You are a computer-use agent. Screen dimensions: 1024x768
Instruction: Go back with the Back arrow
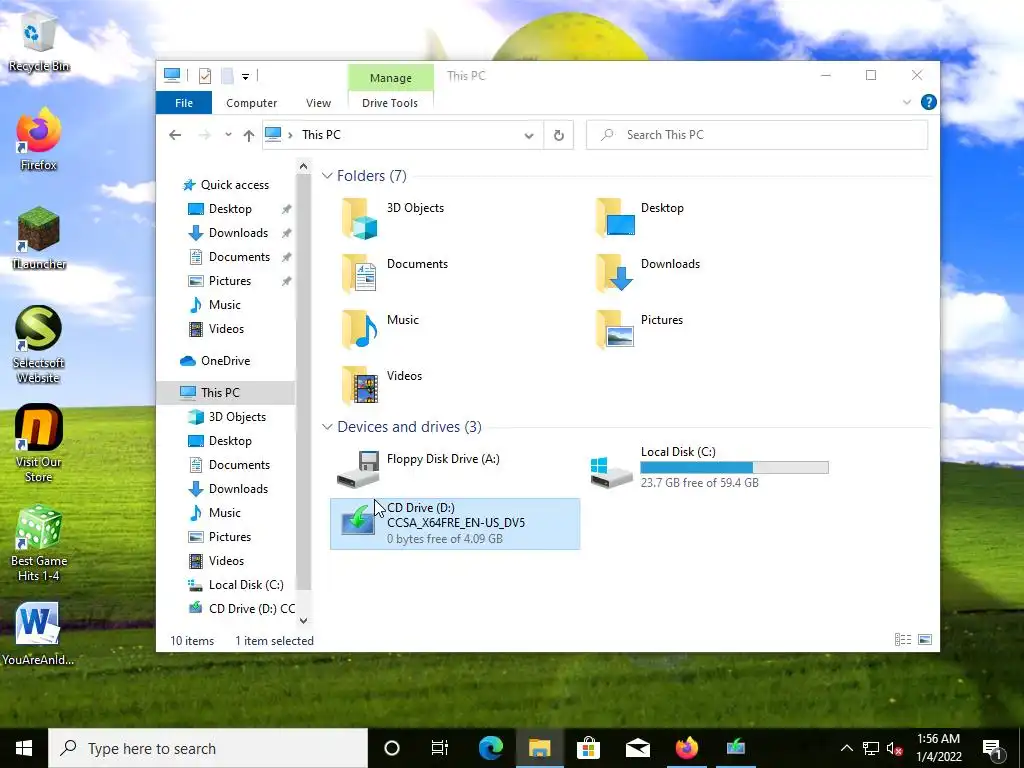[x=174, y=135]
